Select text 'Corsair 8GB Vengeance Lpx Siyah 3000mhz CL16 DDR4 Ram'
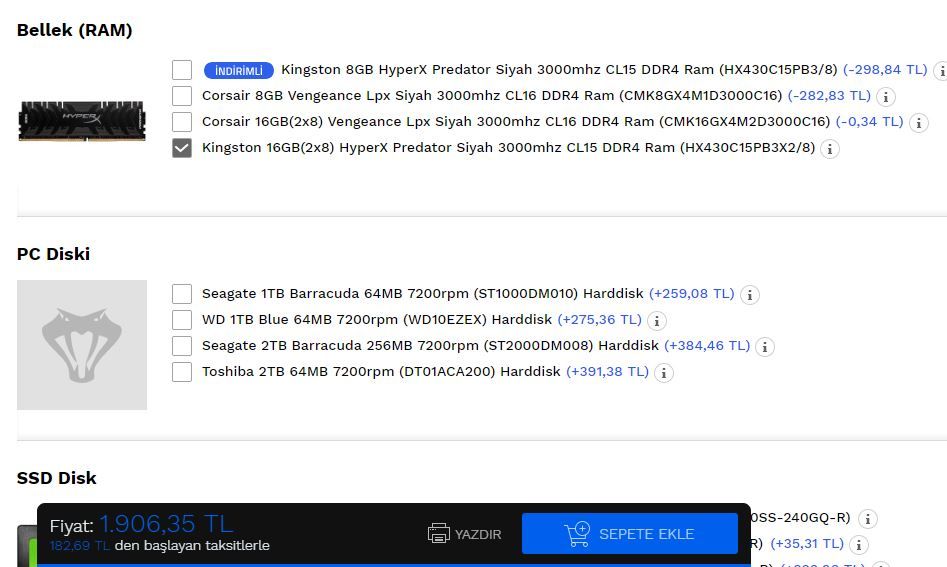The width and height of the screenshot is (947, 567). [408, 95]
